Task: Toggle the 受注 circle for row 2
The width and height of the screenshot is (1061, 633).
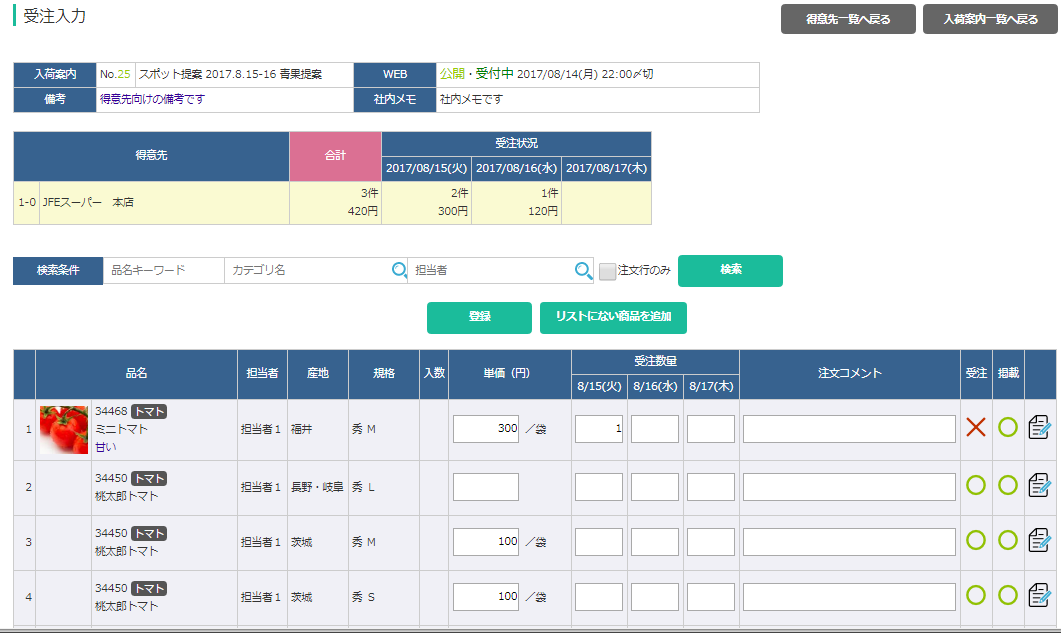Action: click(976, 485)
